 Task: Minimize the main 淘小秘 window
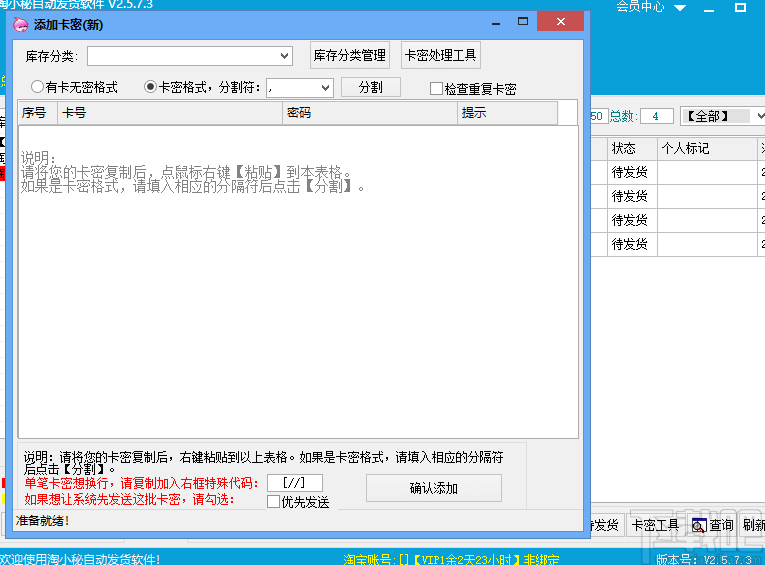708,9
